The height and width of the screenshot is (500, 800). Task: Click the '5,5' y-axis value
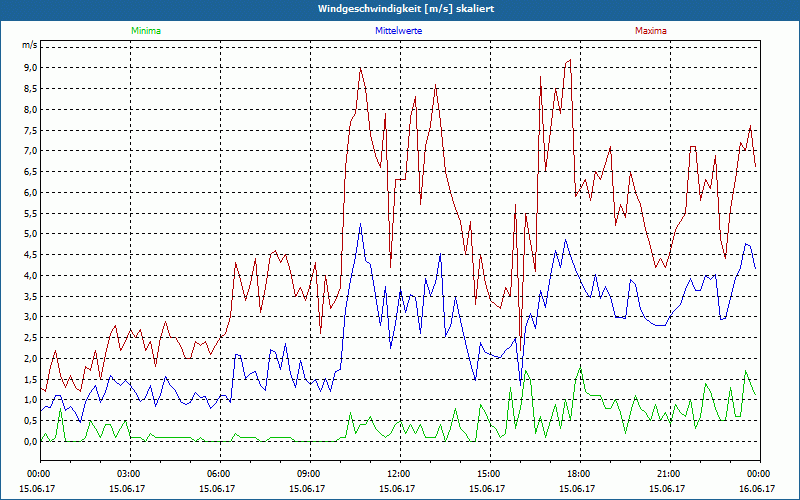31,213
